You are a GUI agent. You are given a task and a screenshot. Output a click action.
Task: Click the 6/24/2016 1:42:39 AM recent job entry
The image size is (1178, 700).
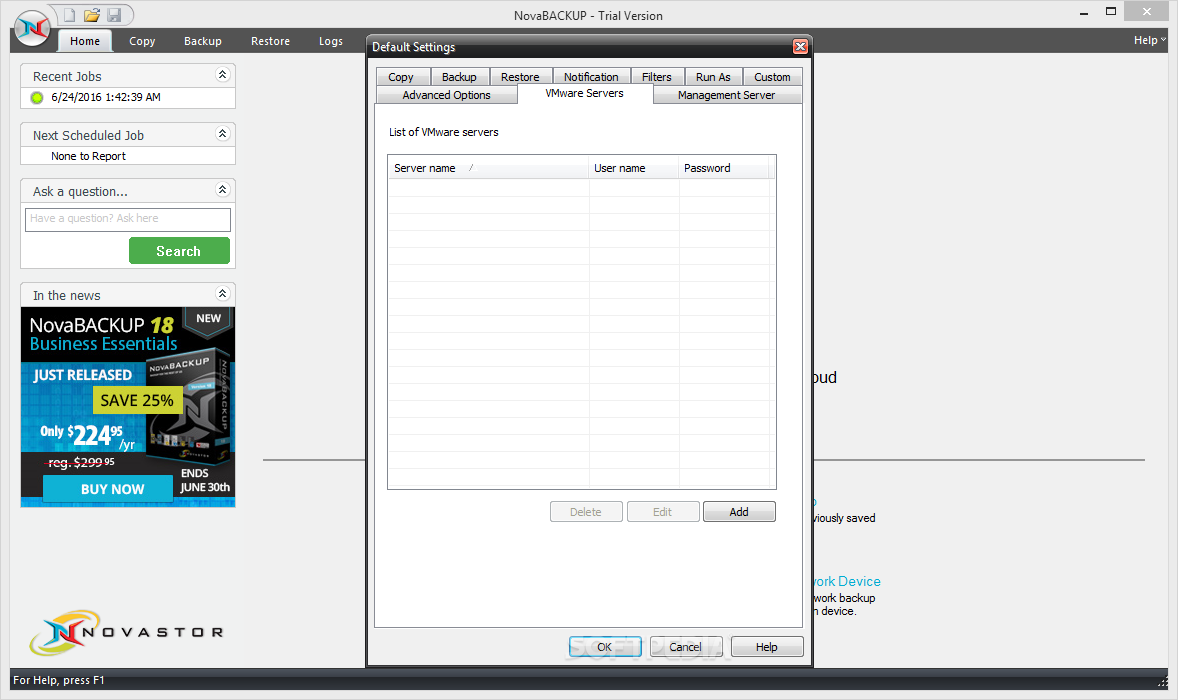(106, 97)
